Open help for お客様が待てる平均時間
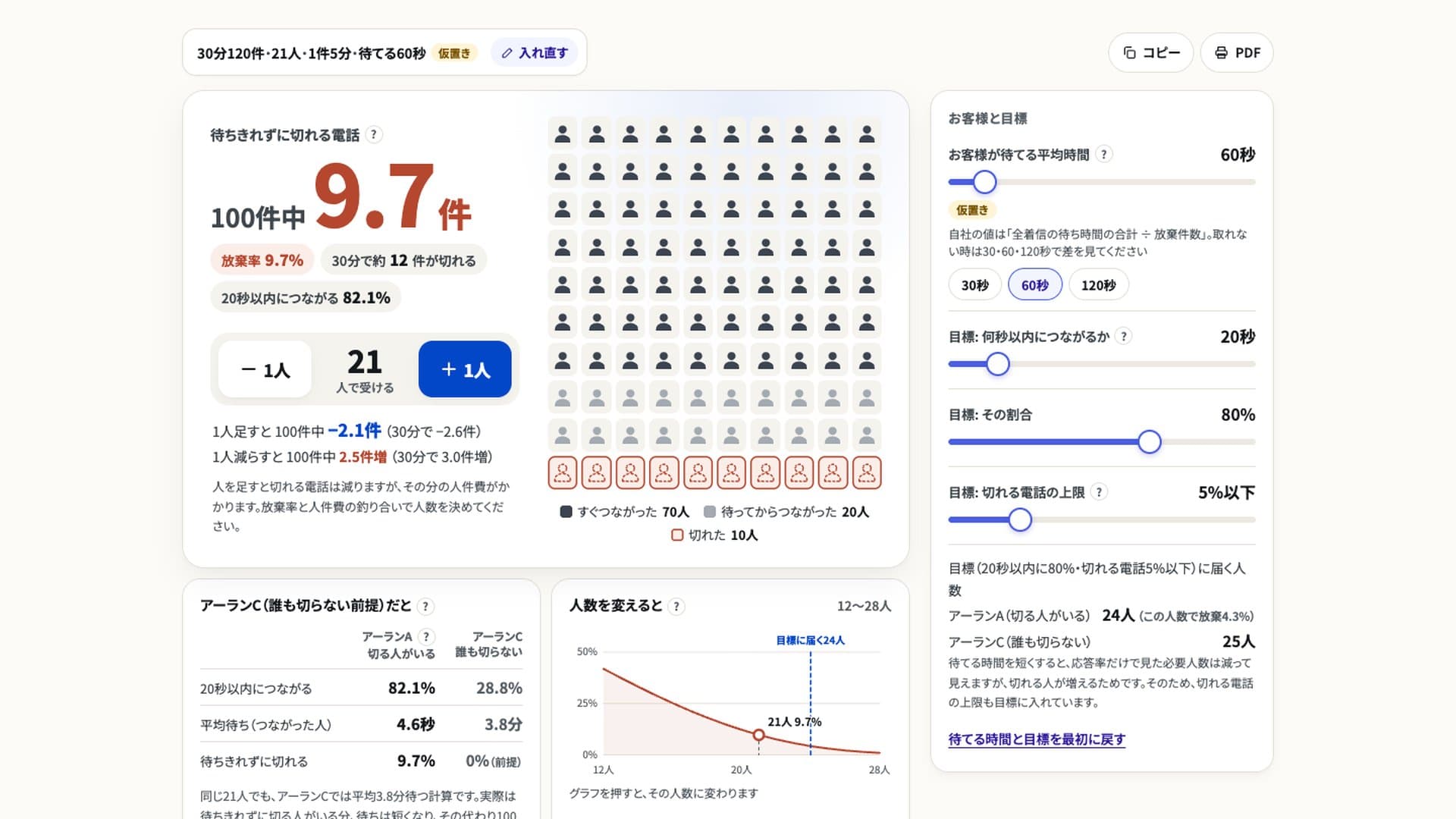Image resolution: width=1456 pixels, height=819 pixels. coord(1104,154)
